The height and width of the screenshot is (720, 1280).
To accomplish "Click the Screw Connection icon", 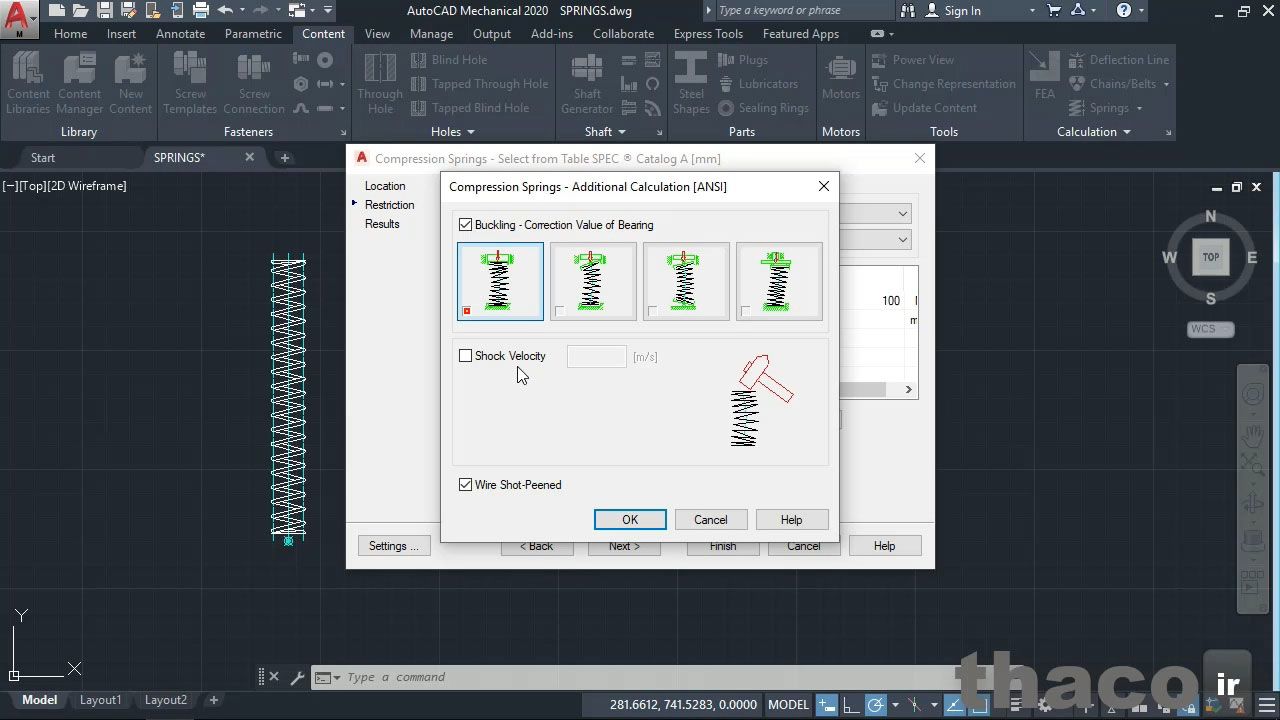I will [254, 83].
